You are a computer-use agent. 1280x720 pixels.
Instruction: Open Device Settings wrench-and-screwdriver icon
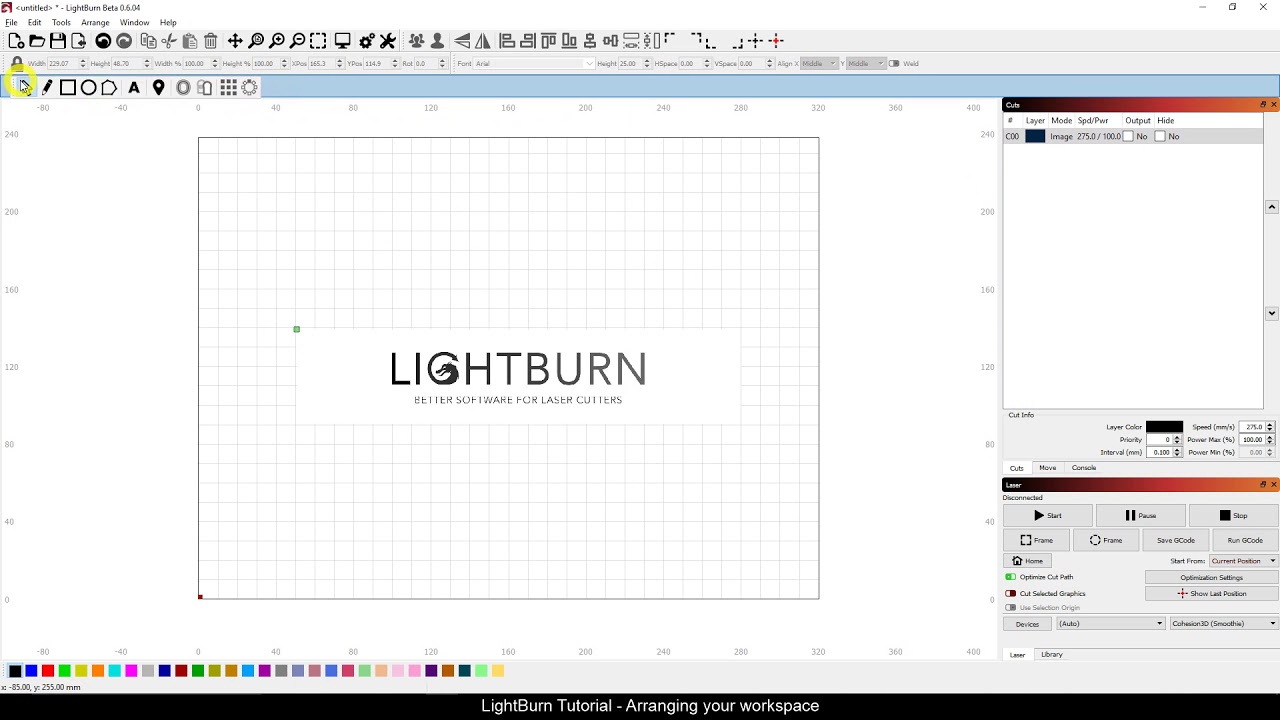[388, 41]
